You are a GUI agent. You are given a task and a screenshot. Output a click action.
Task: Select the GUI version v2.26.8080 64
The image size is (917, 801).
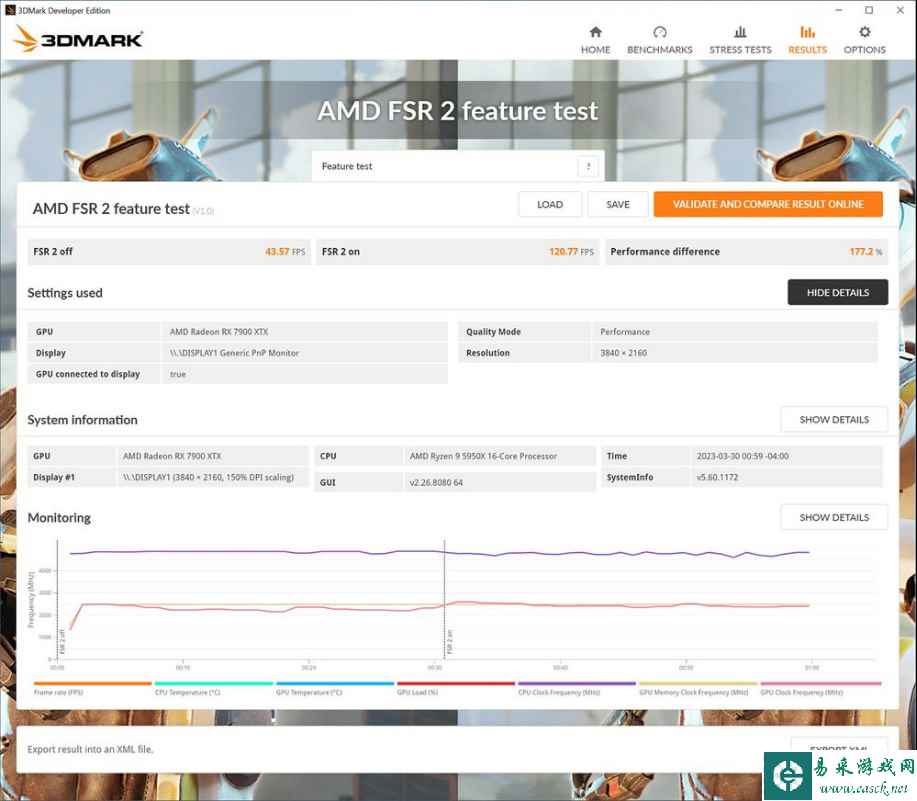436,483
